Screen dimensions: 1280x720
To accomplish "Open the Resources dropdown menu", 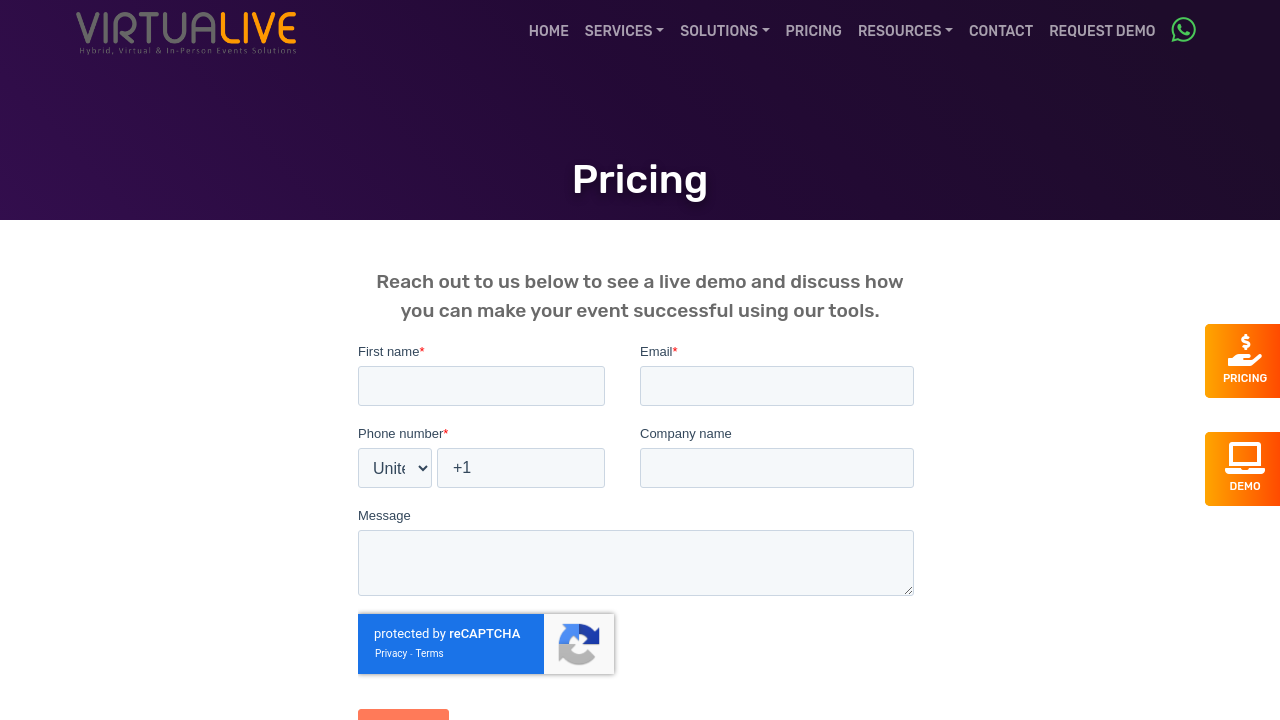I will pyautogui.click(x=905, y=31).
